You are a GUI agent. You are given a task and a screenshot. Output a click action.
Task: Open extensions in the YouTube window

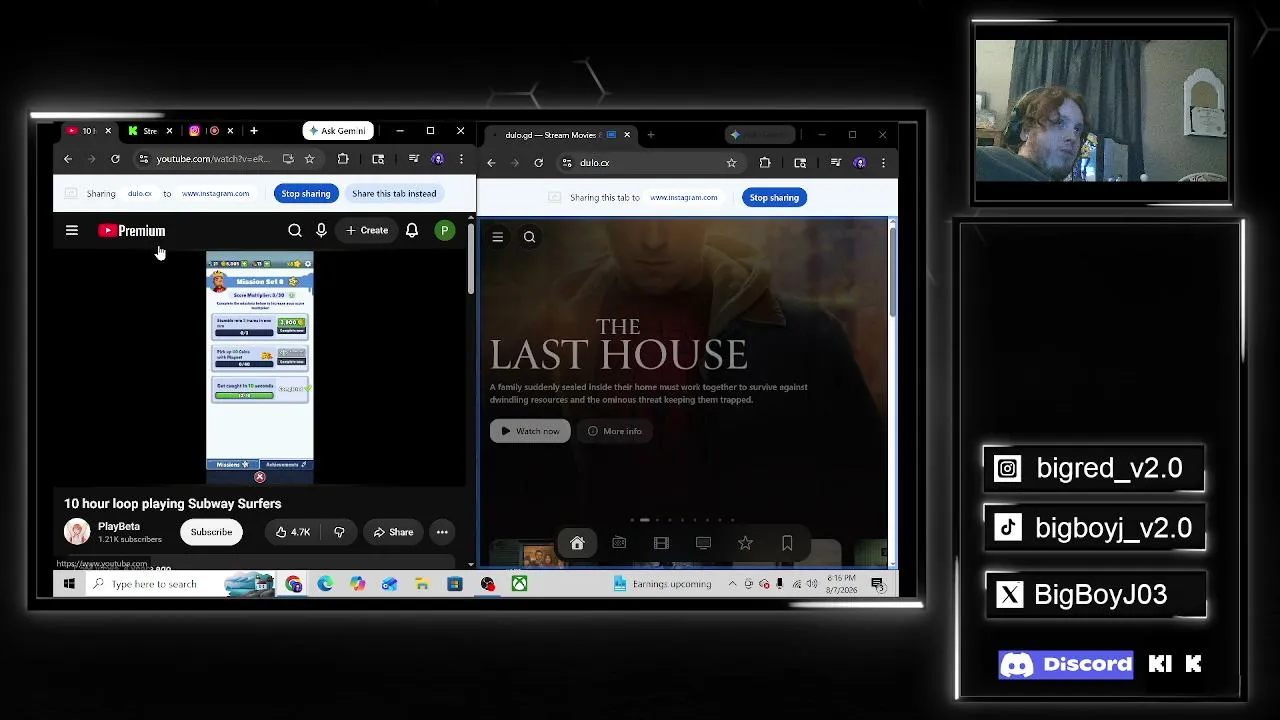click(343, 159)
